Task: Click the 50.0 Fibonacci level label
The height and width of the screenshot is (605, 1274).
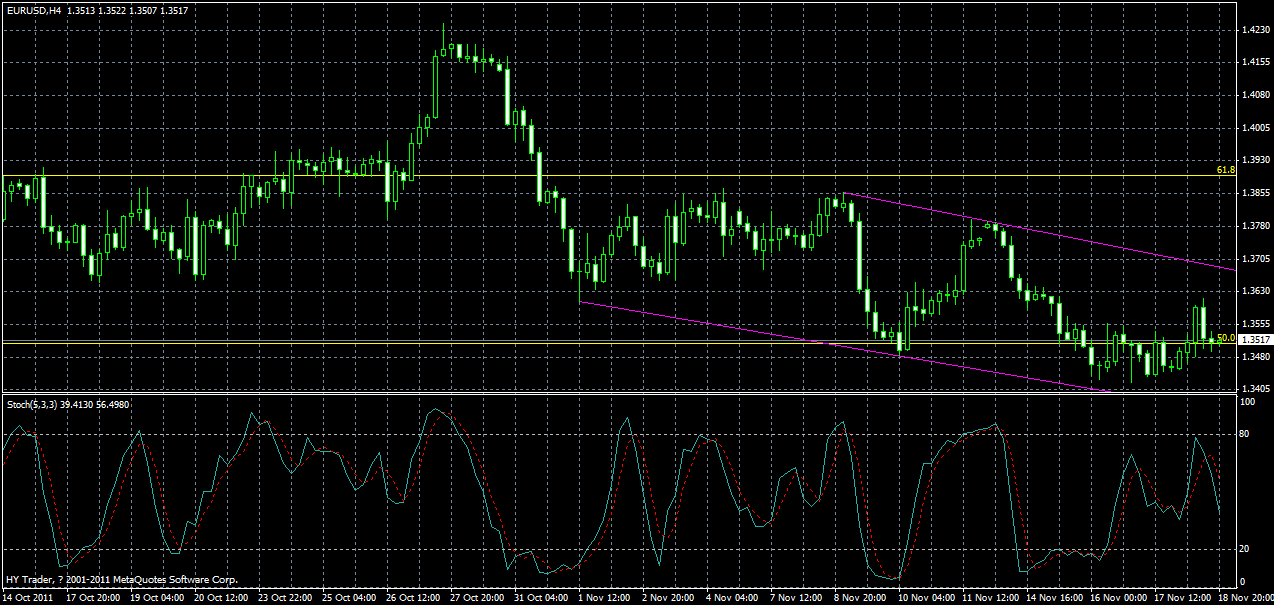Action: 1226,338
